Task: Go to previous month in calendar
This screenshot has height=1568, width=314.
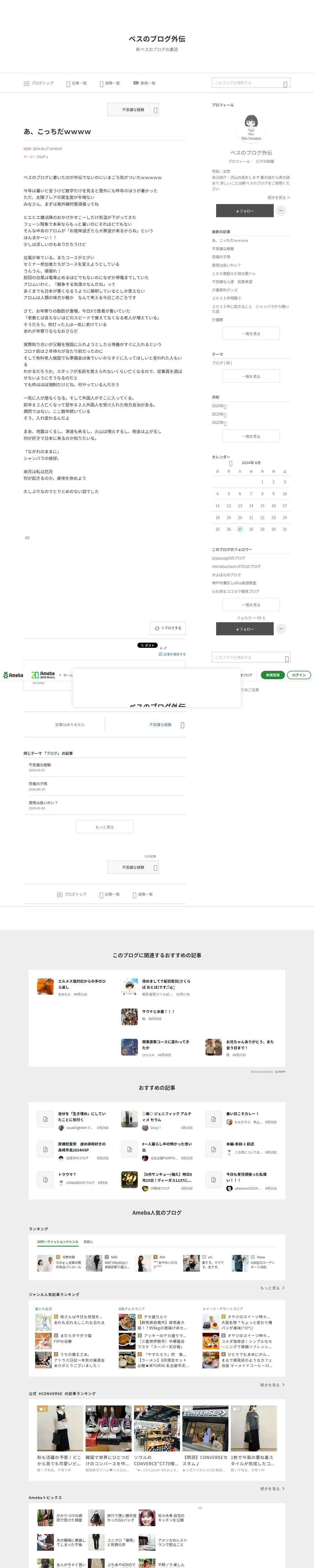Action: (231, 463)
